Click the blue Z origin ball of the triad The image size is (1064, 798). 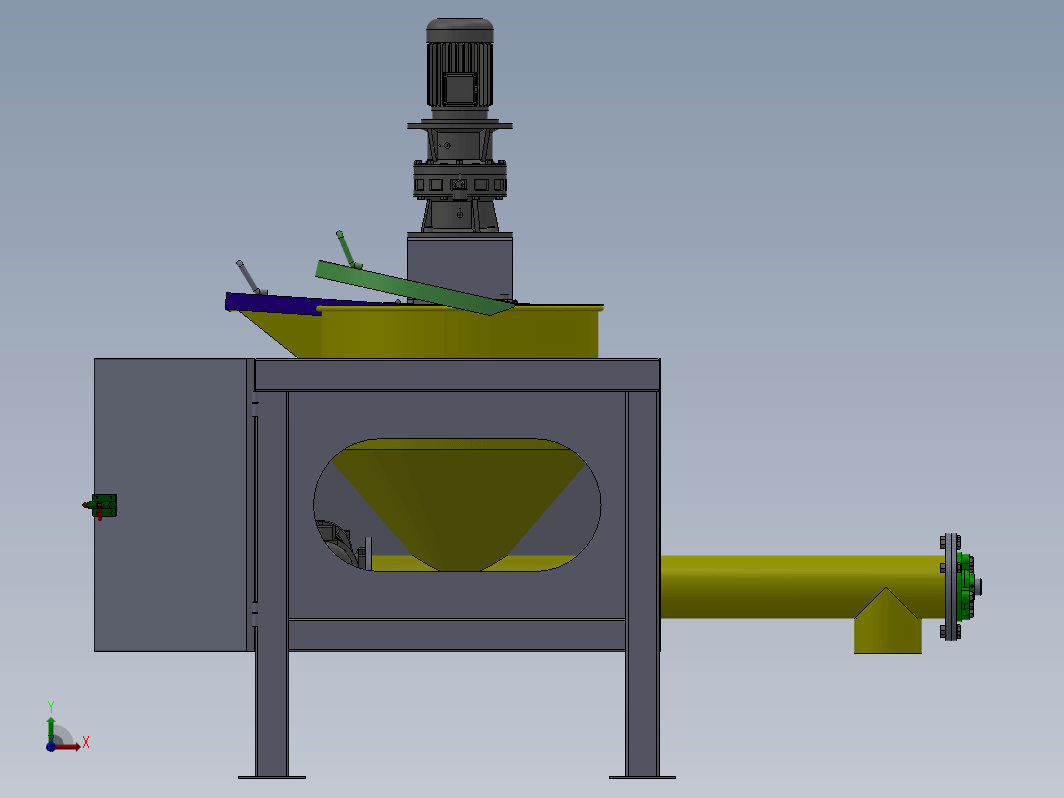click(x=51, y=746)
